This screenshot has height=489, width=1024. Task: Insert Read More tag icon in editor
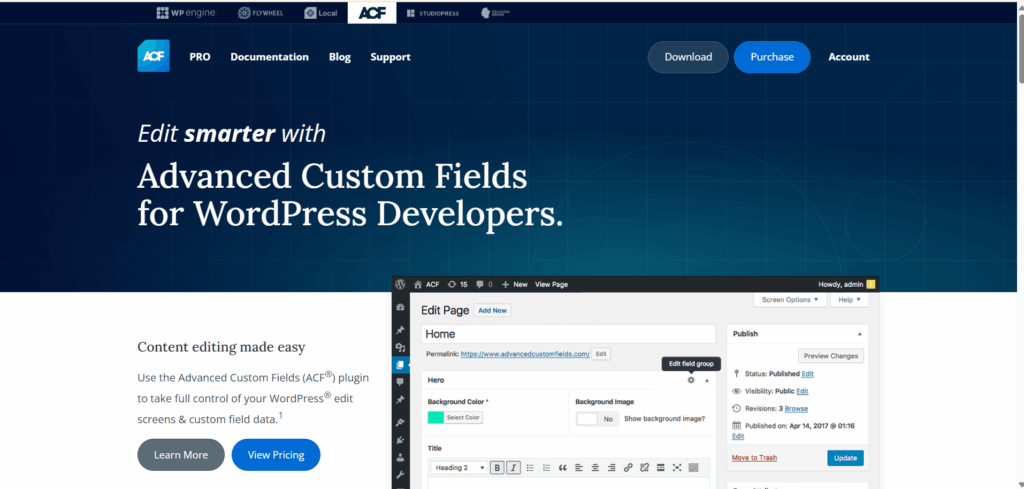click(660, 467)
